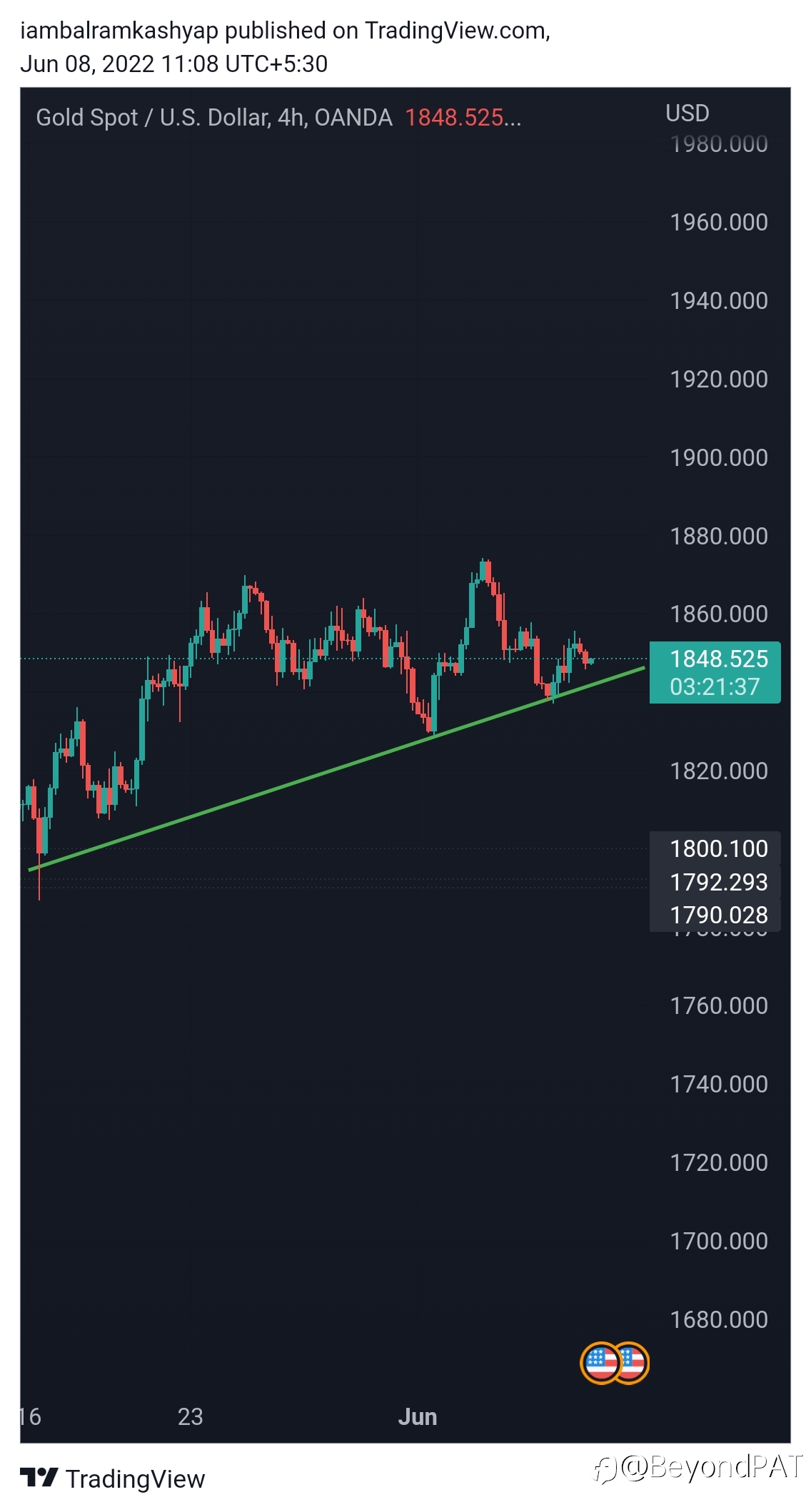
Task: Click the 1900.000 price scale label
Action: point(719,457)
